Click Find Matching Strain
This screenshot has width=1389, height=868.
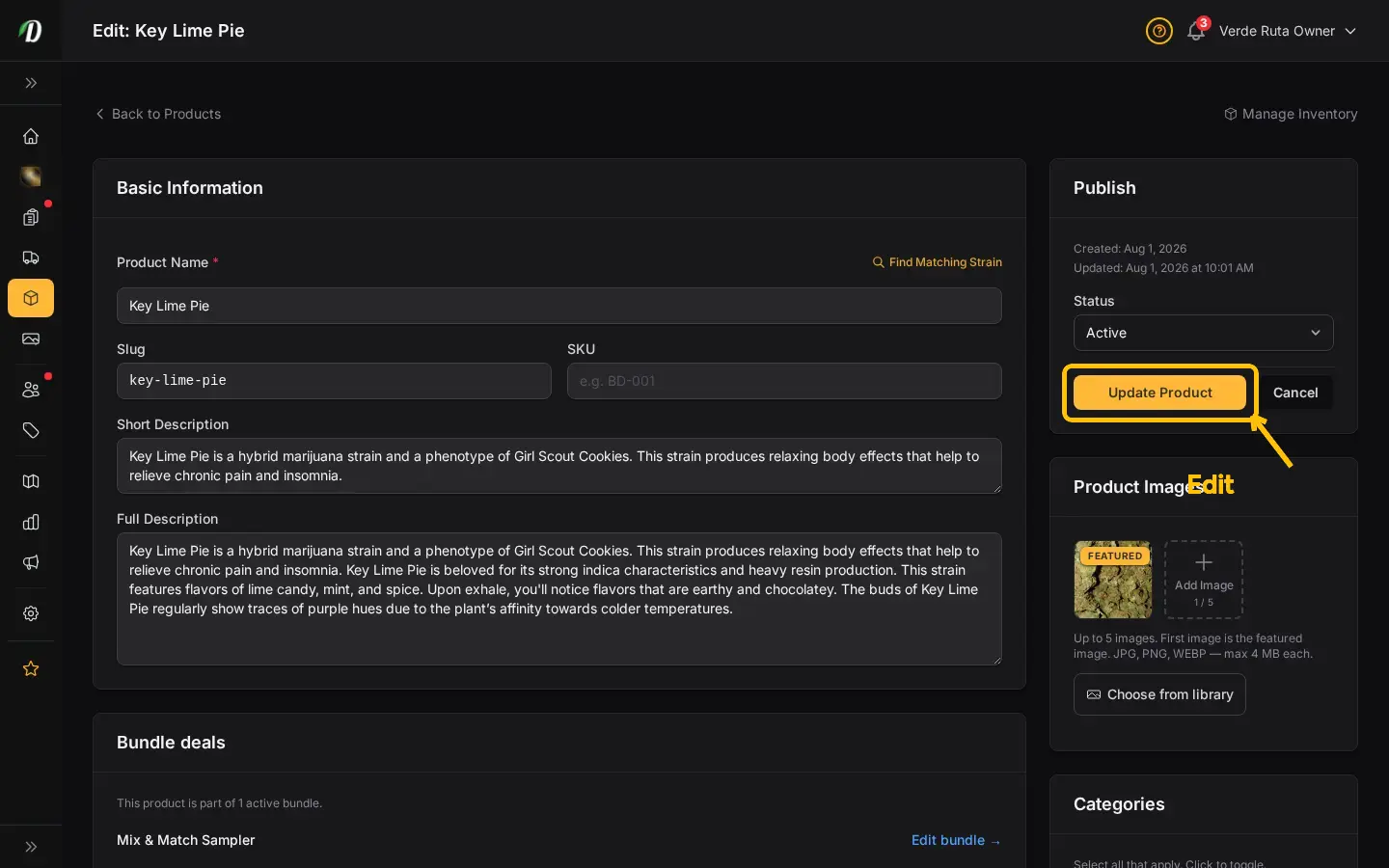click(x=938, y=262)
